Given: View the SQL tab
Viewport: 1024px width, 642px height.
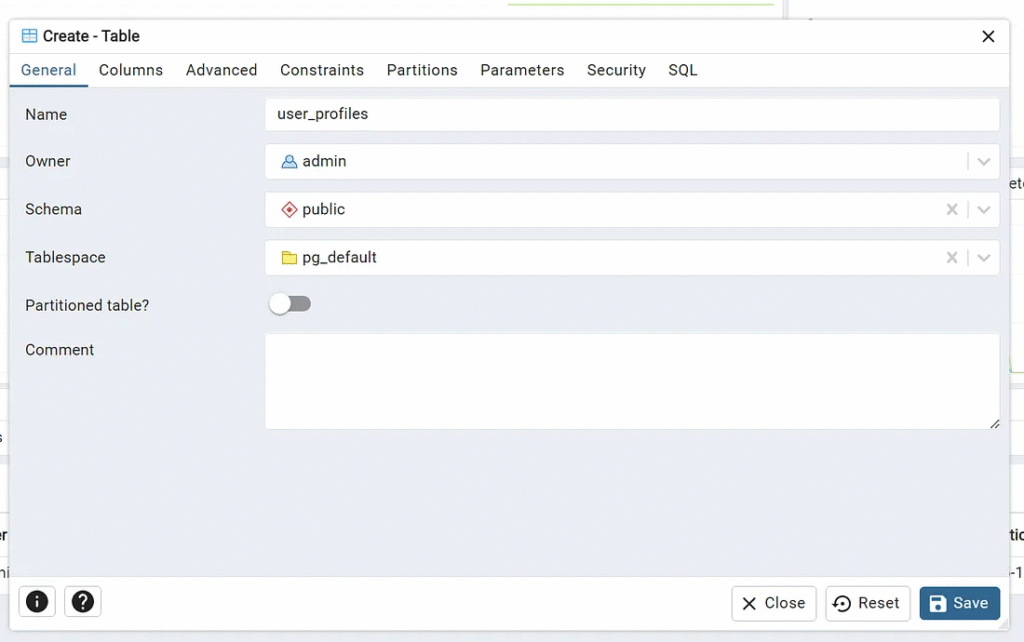Looking at the screenshot, I should pos(682,71).
